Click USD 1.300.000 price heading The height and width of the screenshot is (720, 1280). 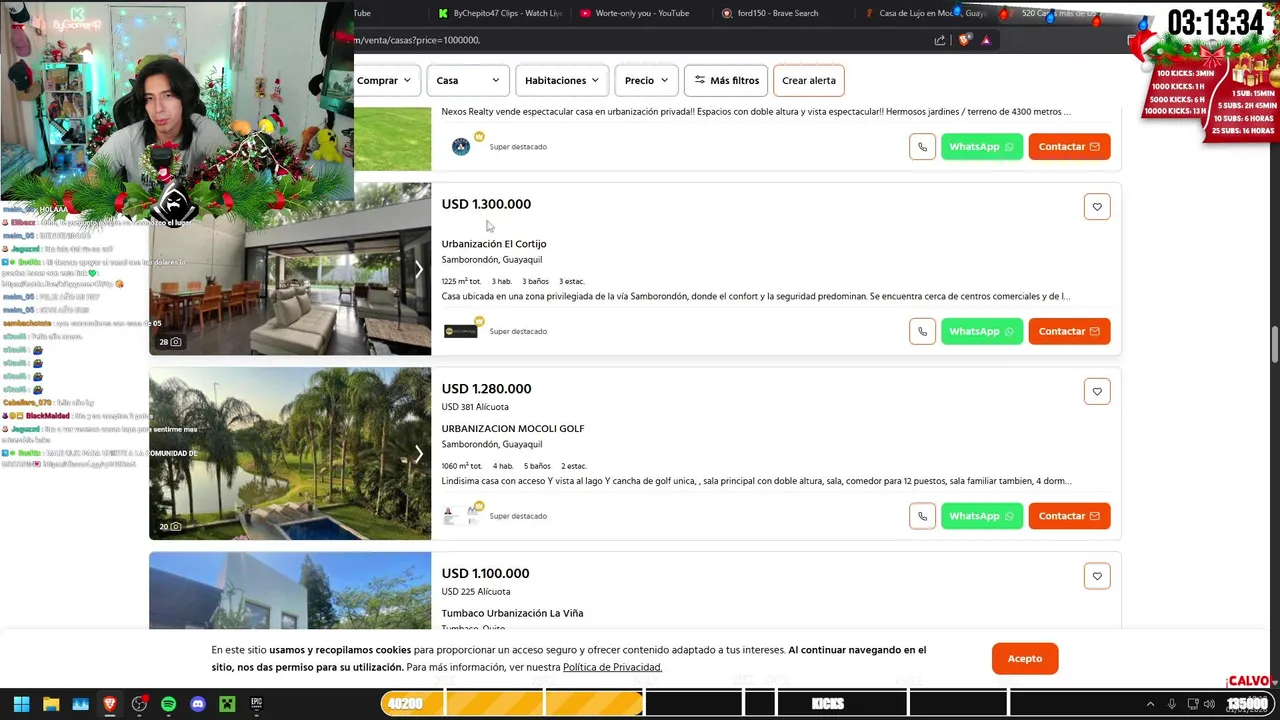coord(486,204)
